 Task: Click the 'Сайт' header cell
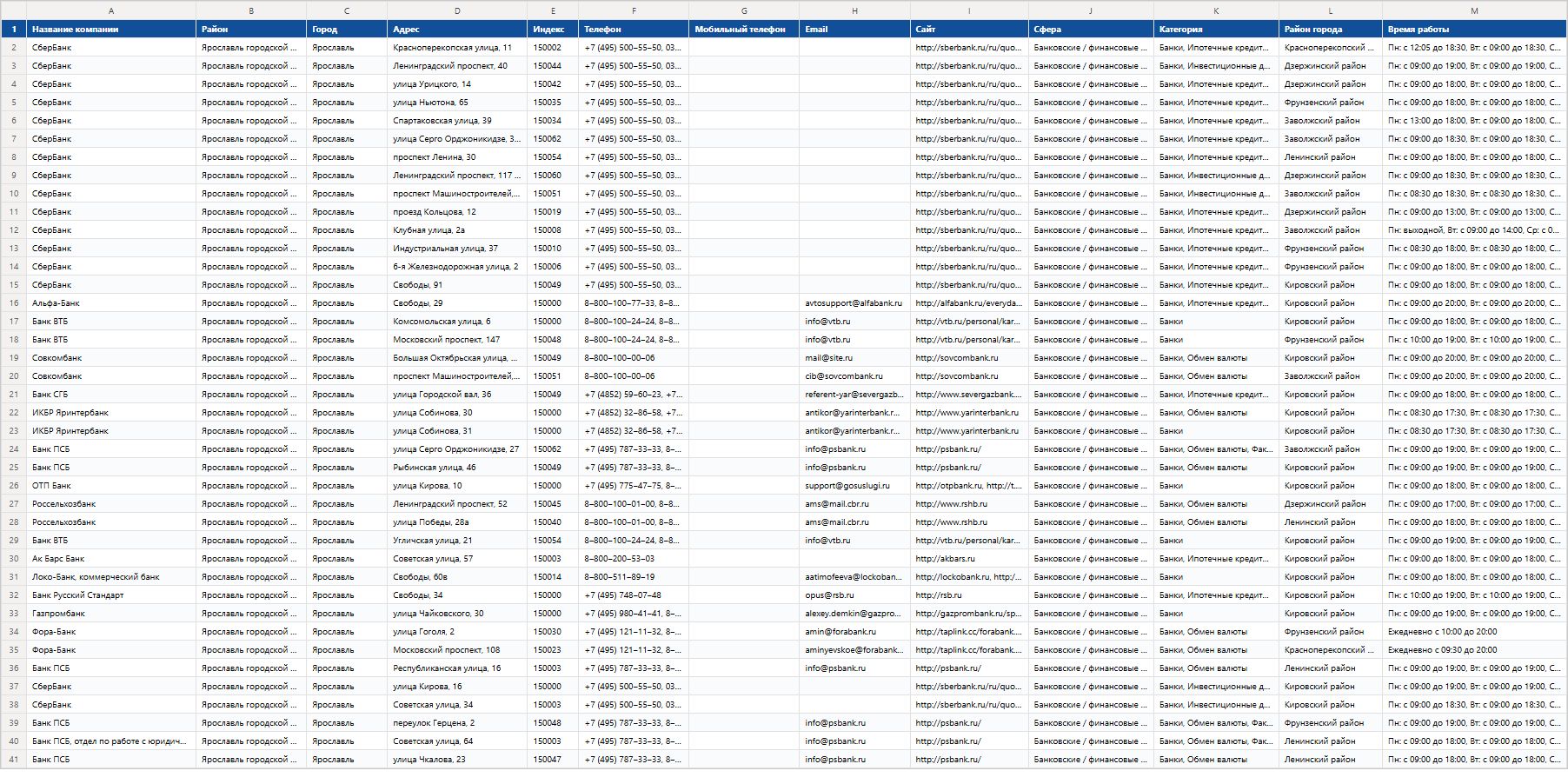click(969, 30)
